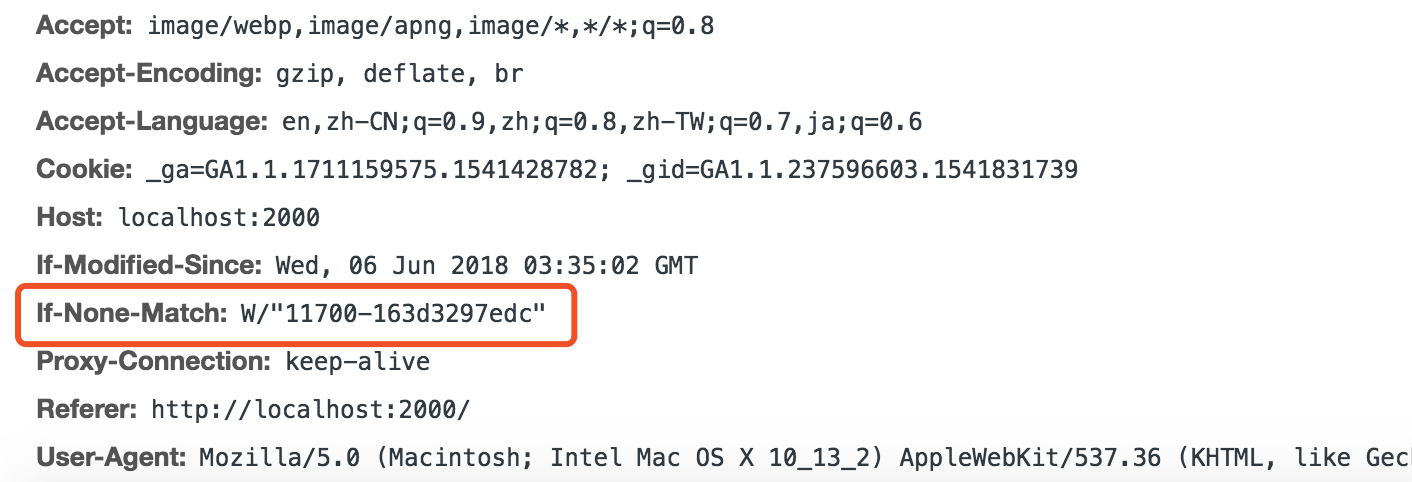Image resolution: width=1412 pixels, height=482 pixels.
Task: Select the keep-alive value
Action: [357, 361]
